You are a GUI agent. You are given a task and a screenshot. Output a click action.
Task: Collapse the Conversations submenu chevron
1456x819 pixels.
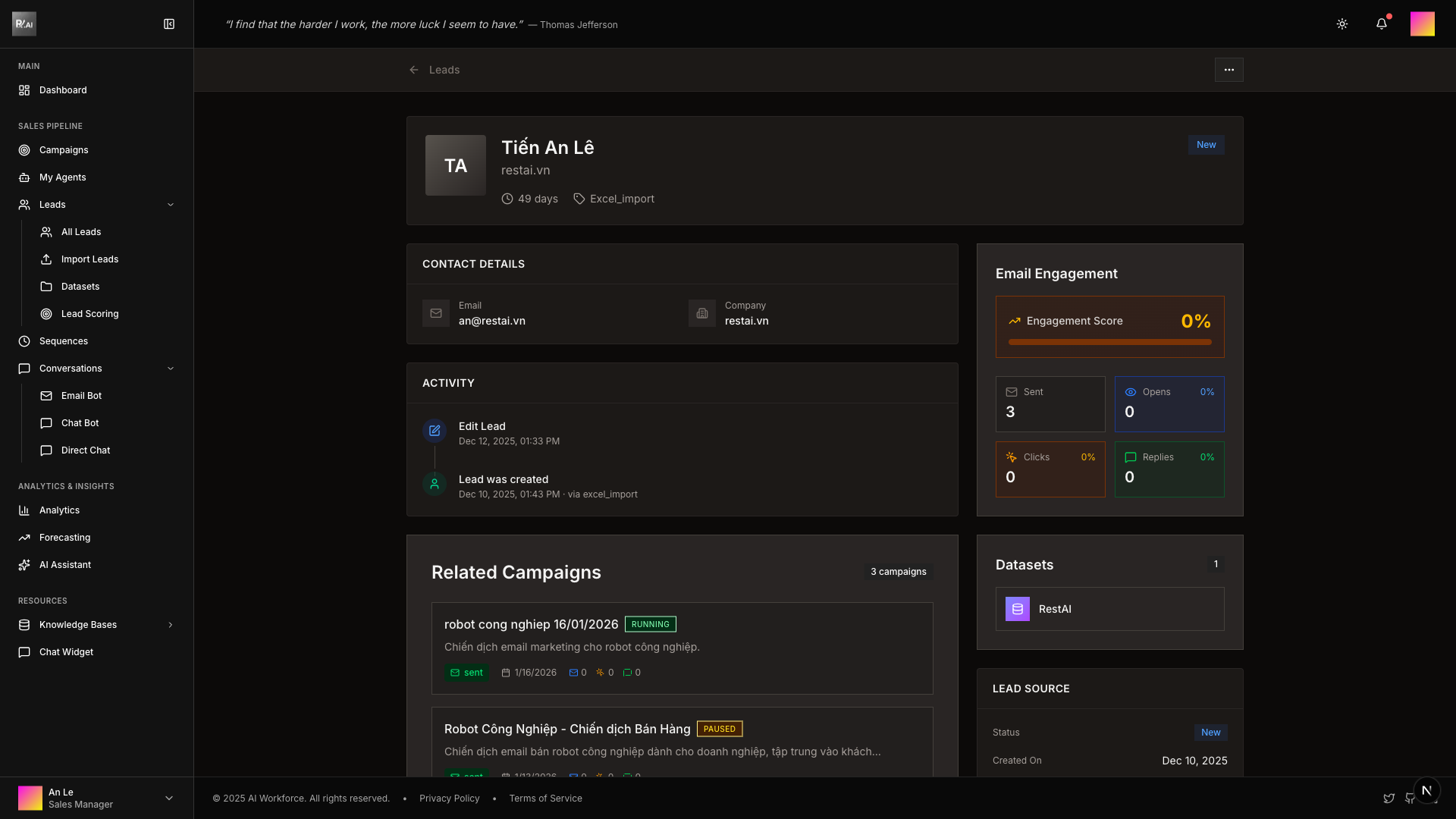(171, 369)
